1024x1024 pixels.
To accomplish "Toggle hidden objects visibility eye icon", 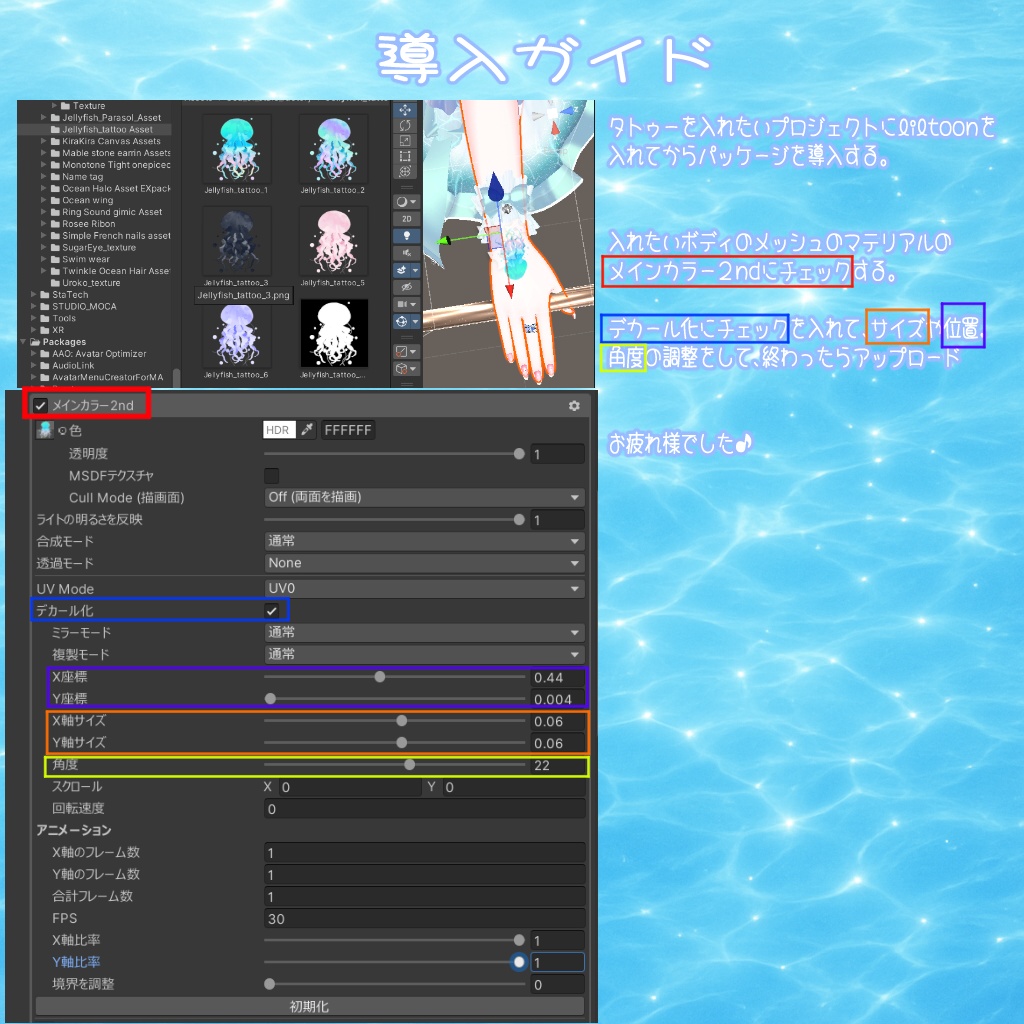I will click(406, 287).
